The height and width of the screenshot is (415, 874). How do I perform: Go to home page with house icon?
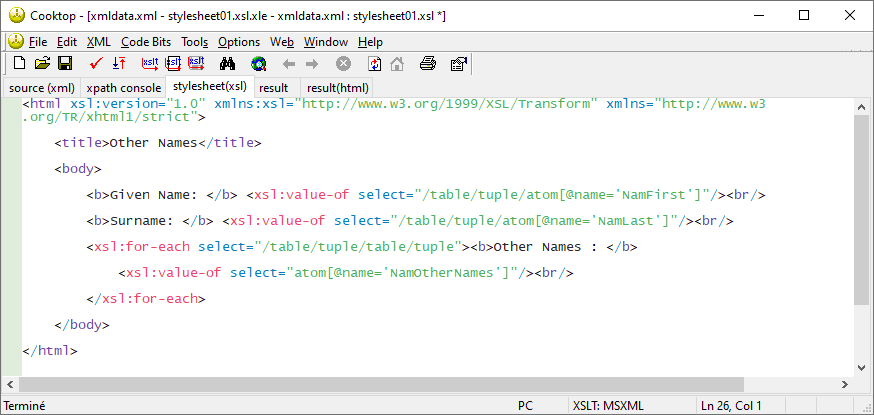point(397,64)
